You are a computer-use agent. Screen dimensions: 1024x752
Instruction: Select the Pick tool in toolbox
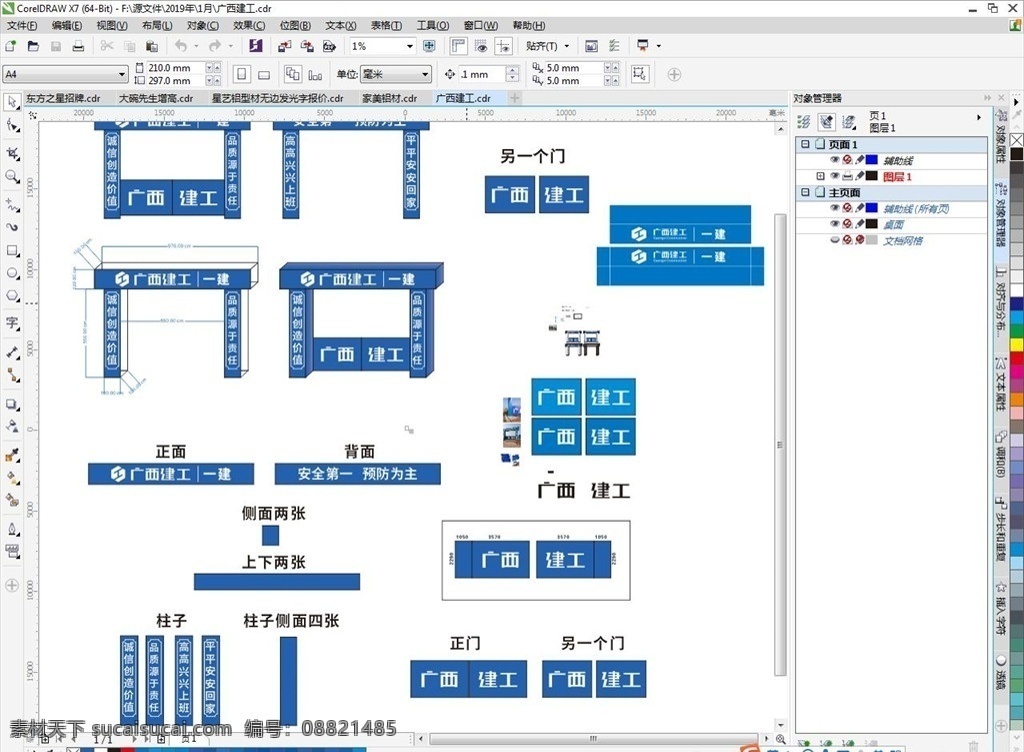pyautogui.click(x=12, y=102)
